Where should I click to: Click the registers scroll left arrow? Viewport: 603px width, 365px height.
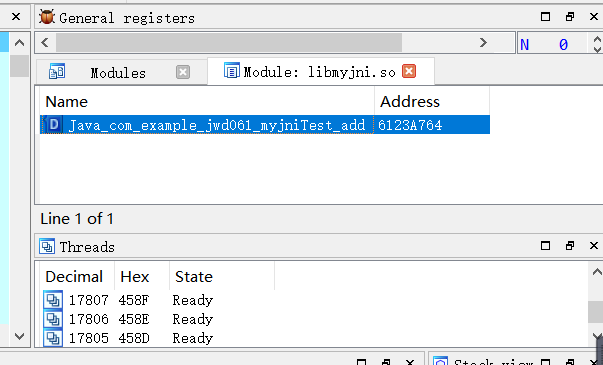coord(45,42)
